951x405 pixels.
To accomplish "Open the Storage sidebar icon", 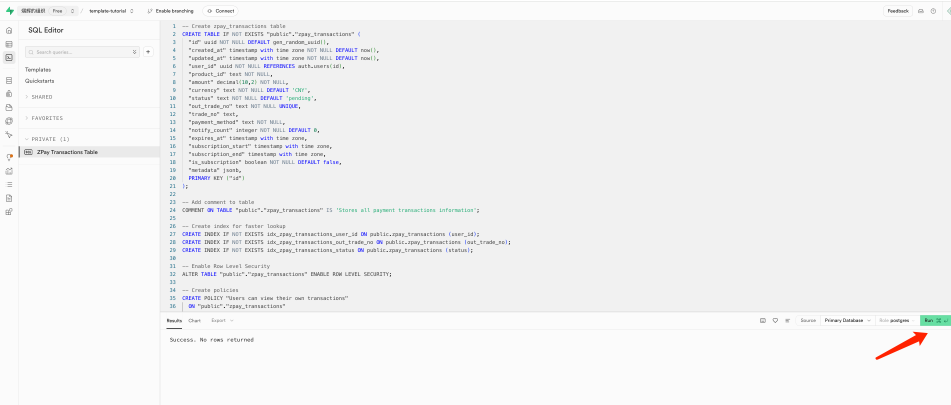I will click(9, 107).
